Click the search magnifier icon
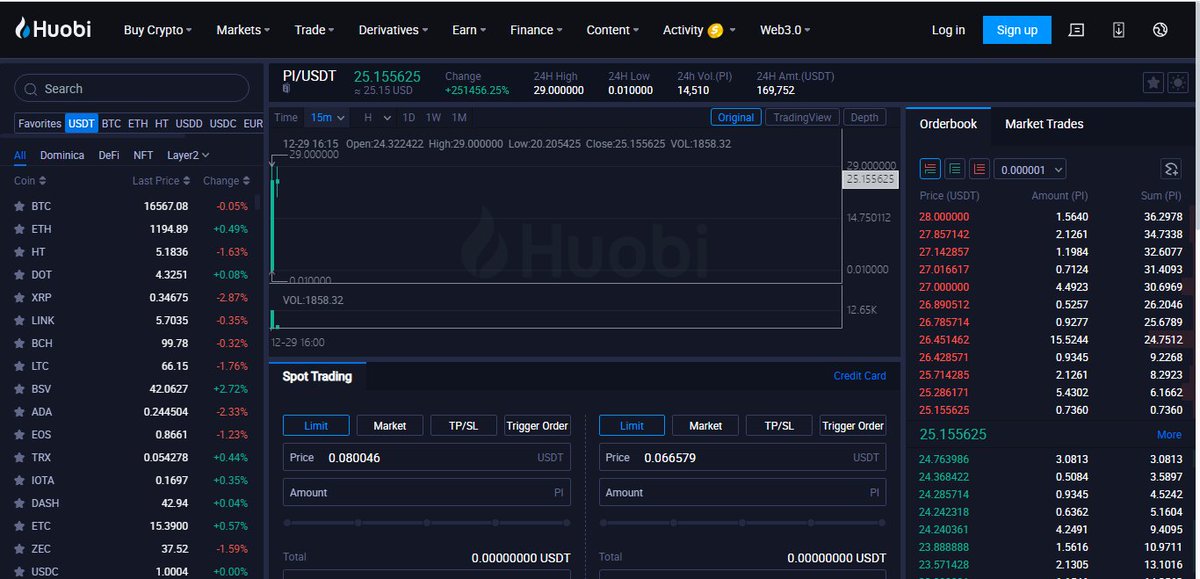 (31, 89)
